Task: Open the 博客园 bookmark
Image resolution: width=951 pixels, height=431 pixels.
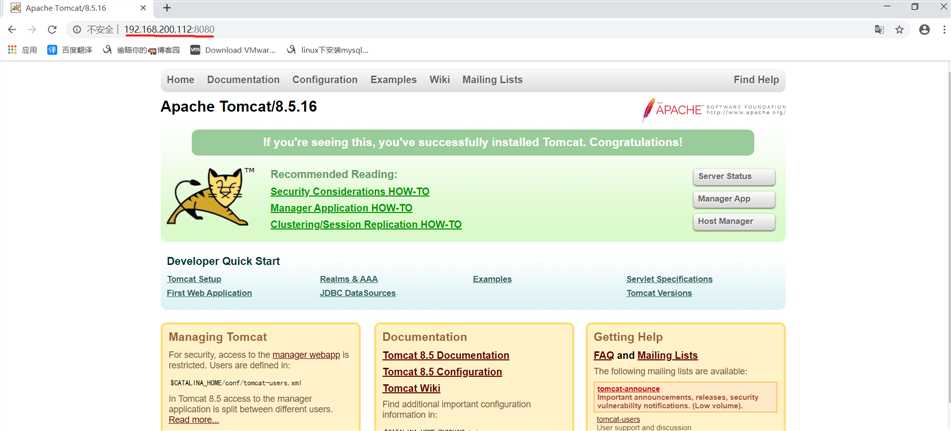Action: coord(141,50)
